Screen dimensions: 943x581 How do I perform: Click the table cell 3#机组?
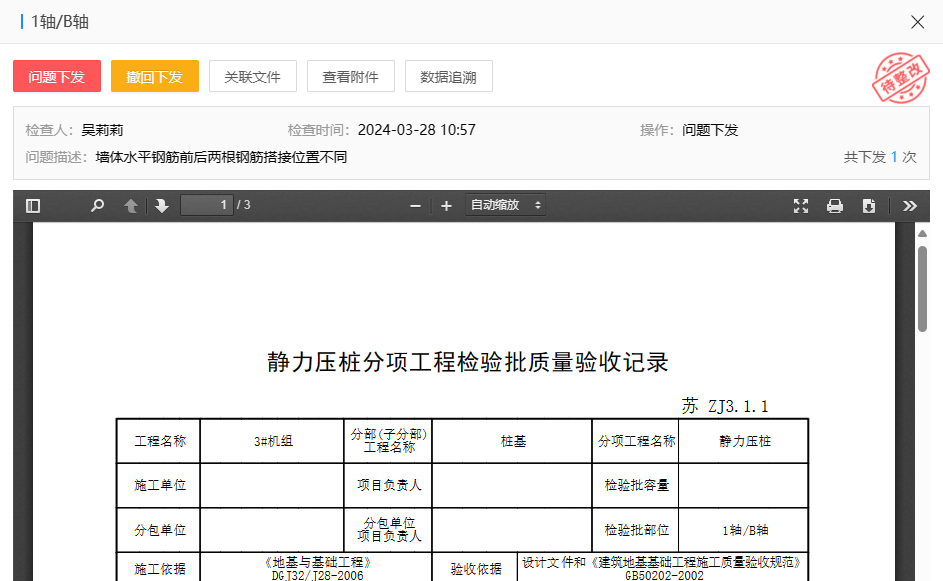pos(272,441)
